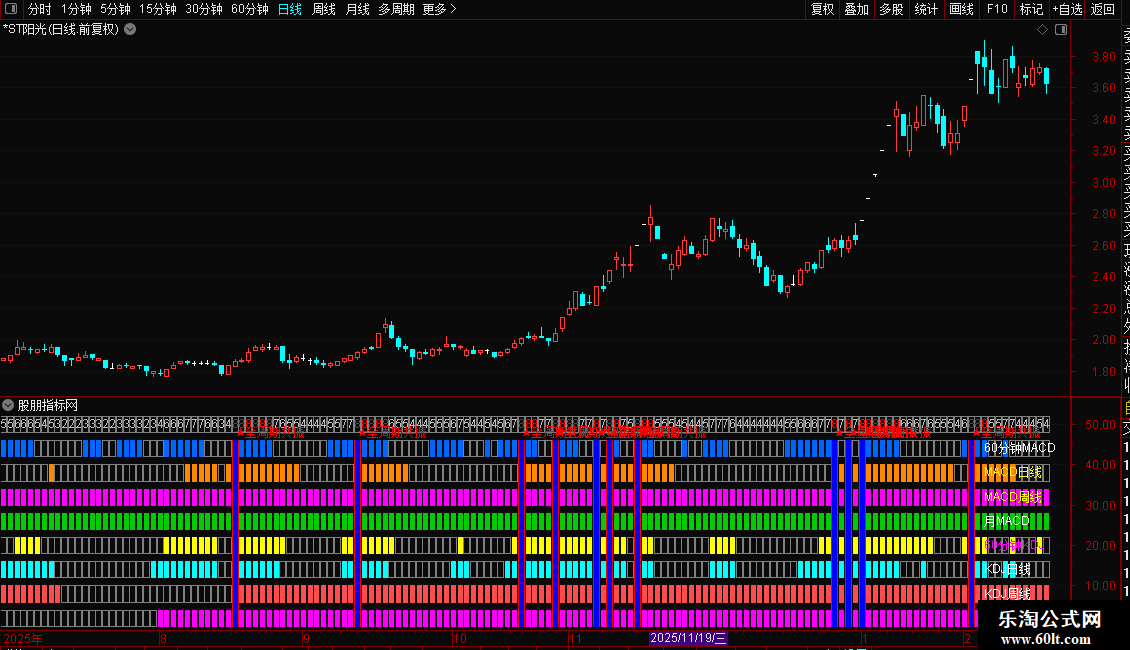The image size is (1130, 650).
Task: Click the 60分钟MACD indicator label
Action: pyautogui.click(x=1019, y=448)
